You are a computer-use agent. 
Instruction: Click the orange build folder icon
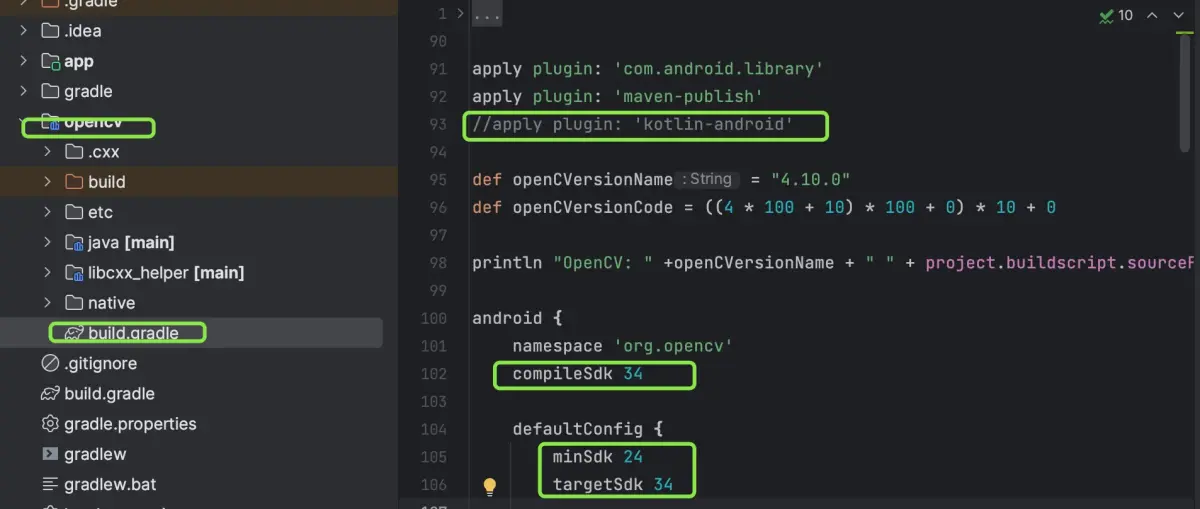tap(74, 182)
